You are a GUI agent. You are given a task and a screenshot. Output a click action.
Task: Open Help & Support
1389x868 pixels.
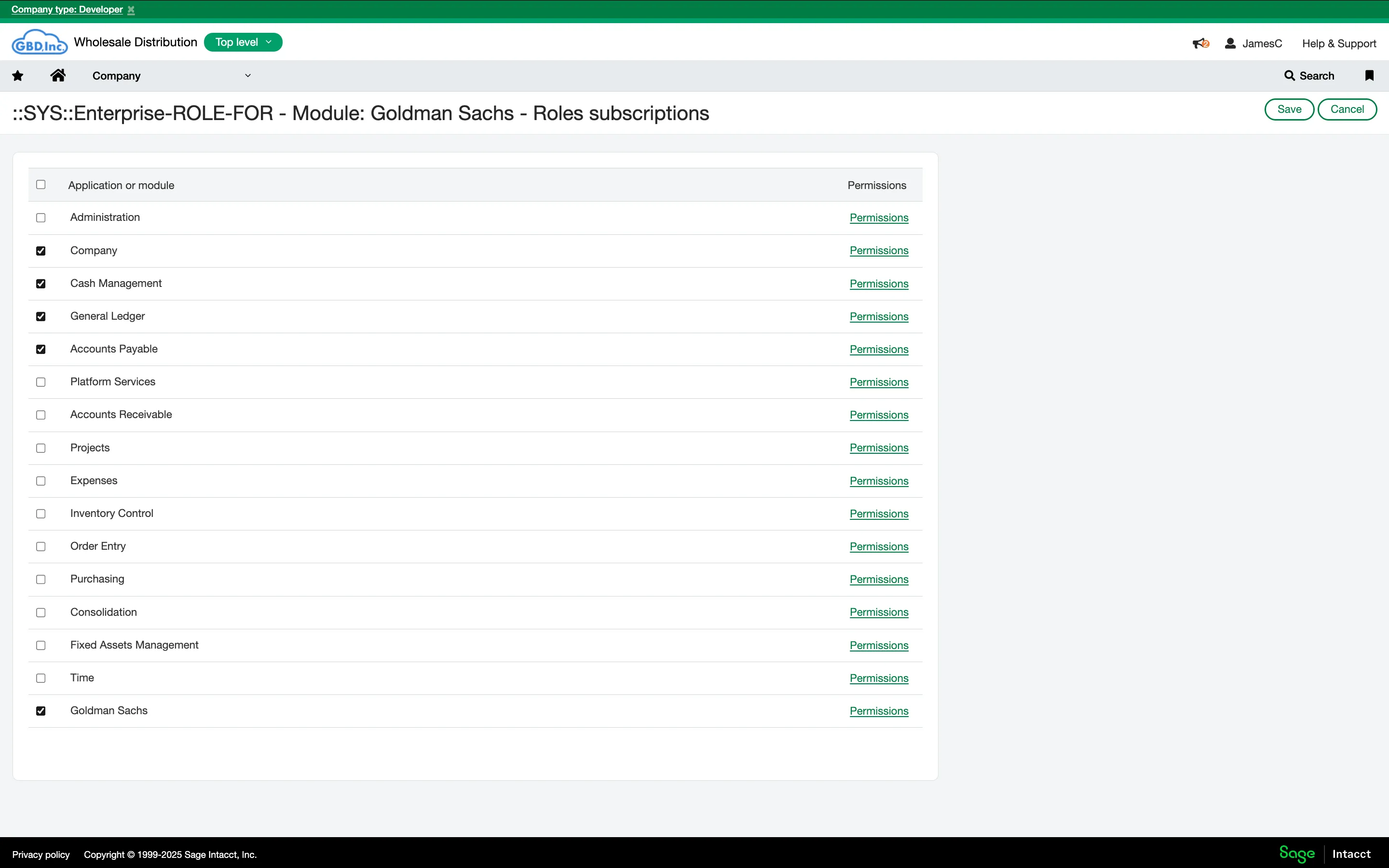1339,43
